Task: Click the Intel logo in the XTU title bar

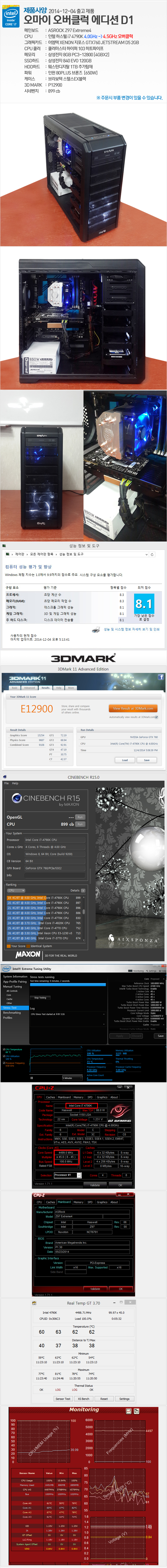Action: point(6,969)
